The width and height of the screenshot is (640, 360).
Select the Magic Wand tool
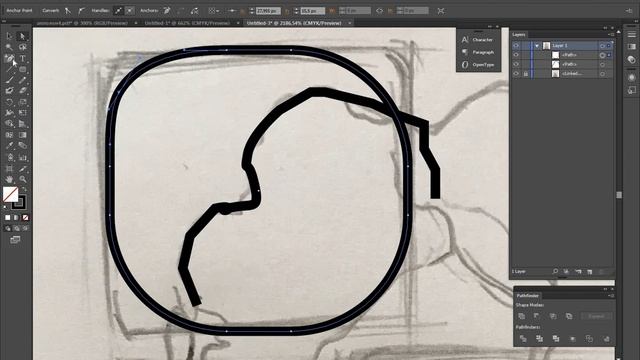click(9, 47)
